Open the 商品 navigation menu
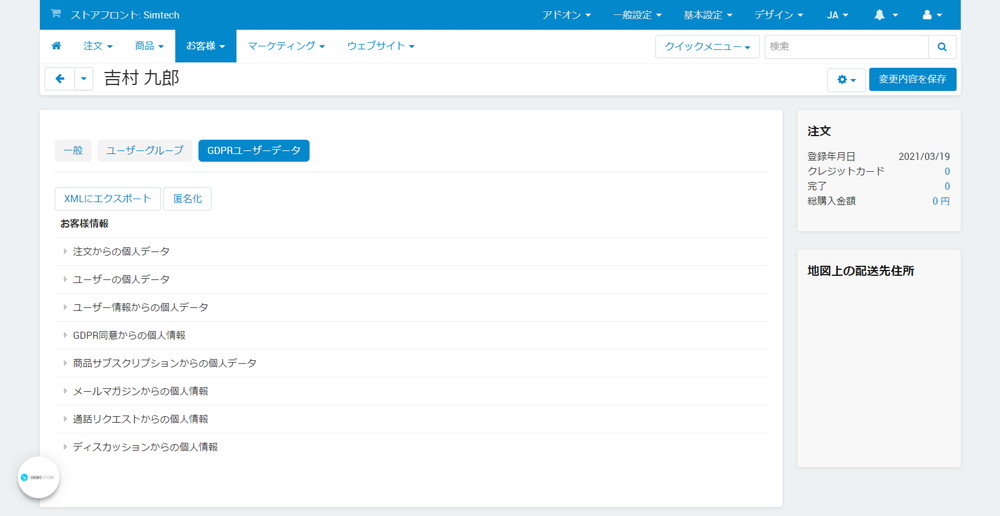Screen dimensions: 1000x516 point(149,46)
